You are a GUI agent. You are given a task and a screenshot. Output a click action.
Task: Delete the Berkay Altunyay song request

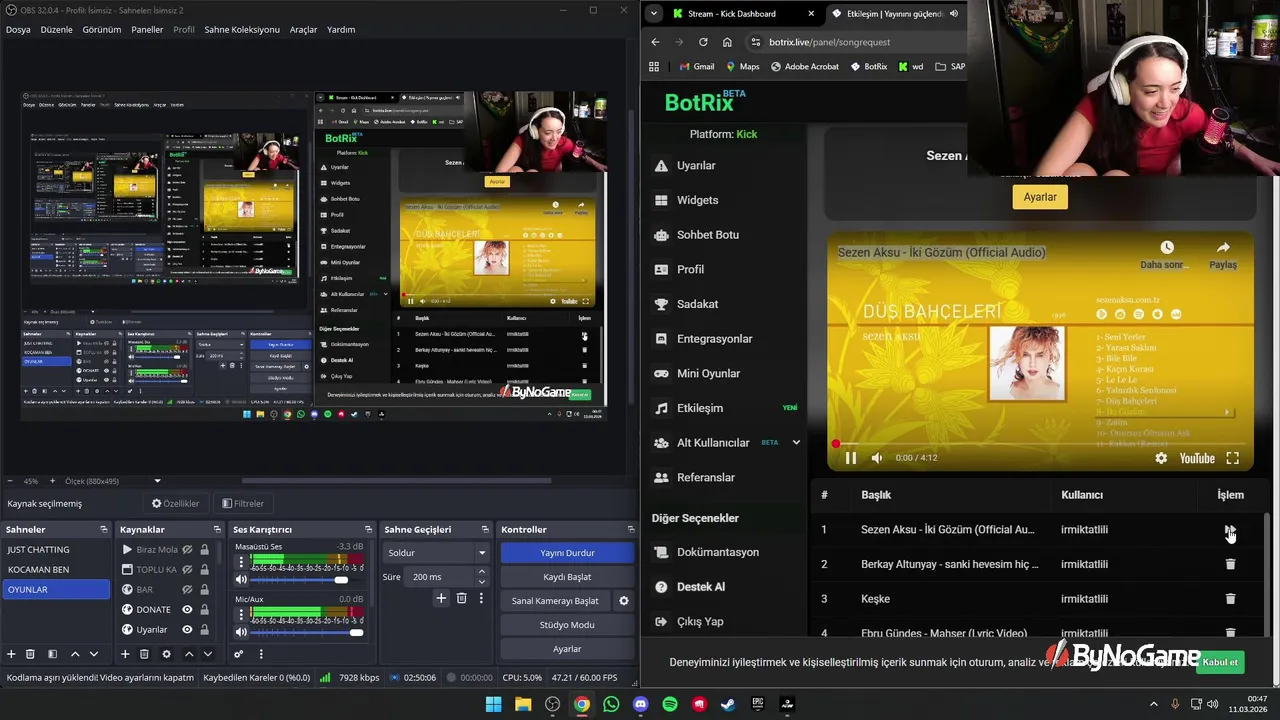click(1230, 564)
